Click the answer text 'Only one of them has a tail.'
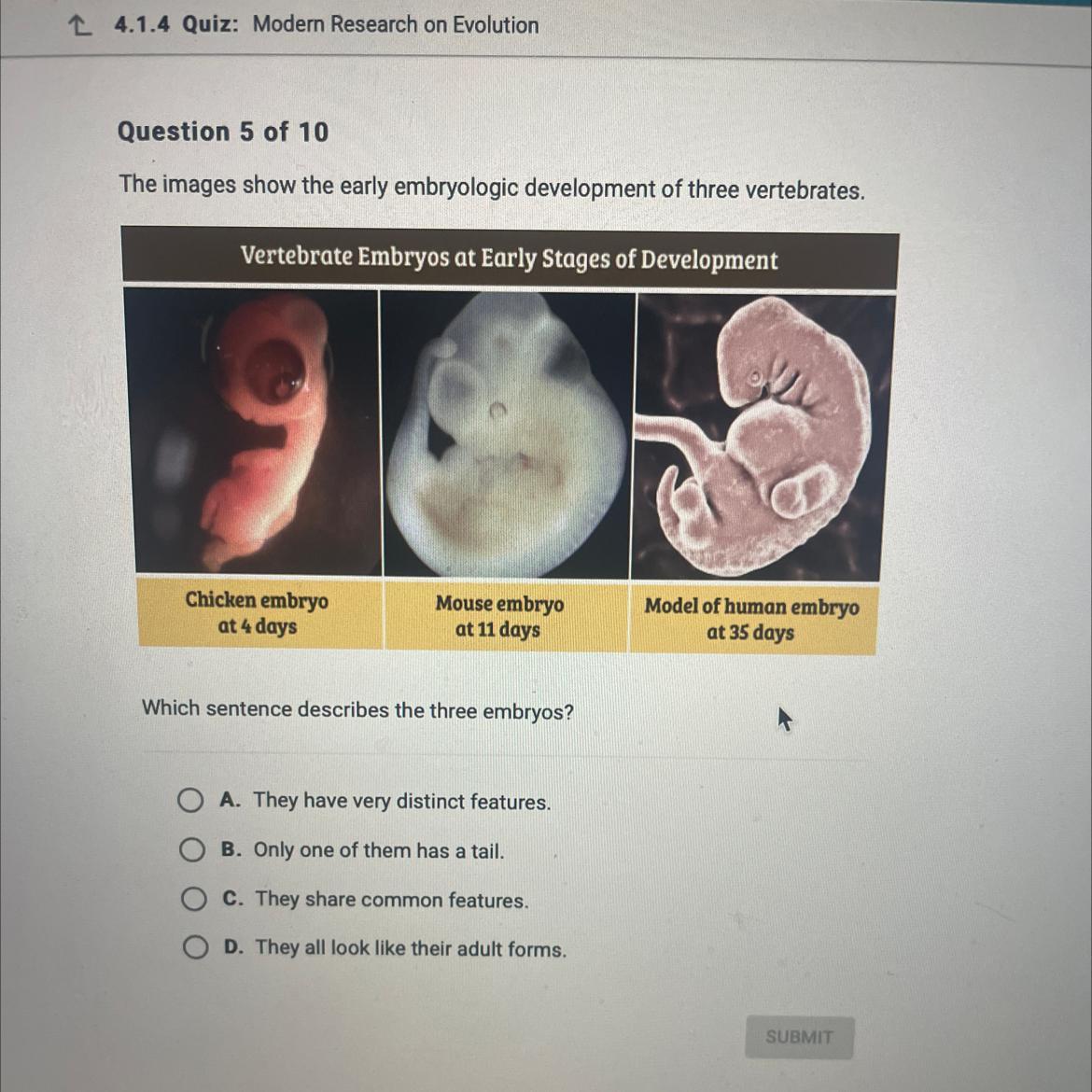This screenshot has width=1092, height=1092. point(379,850)
